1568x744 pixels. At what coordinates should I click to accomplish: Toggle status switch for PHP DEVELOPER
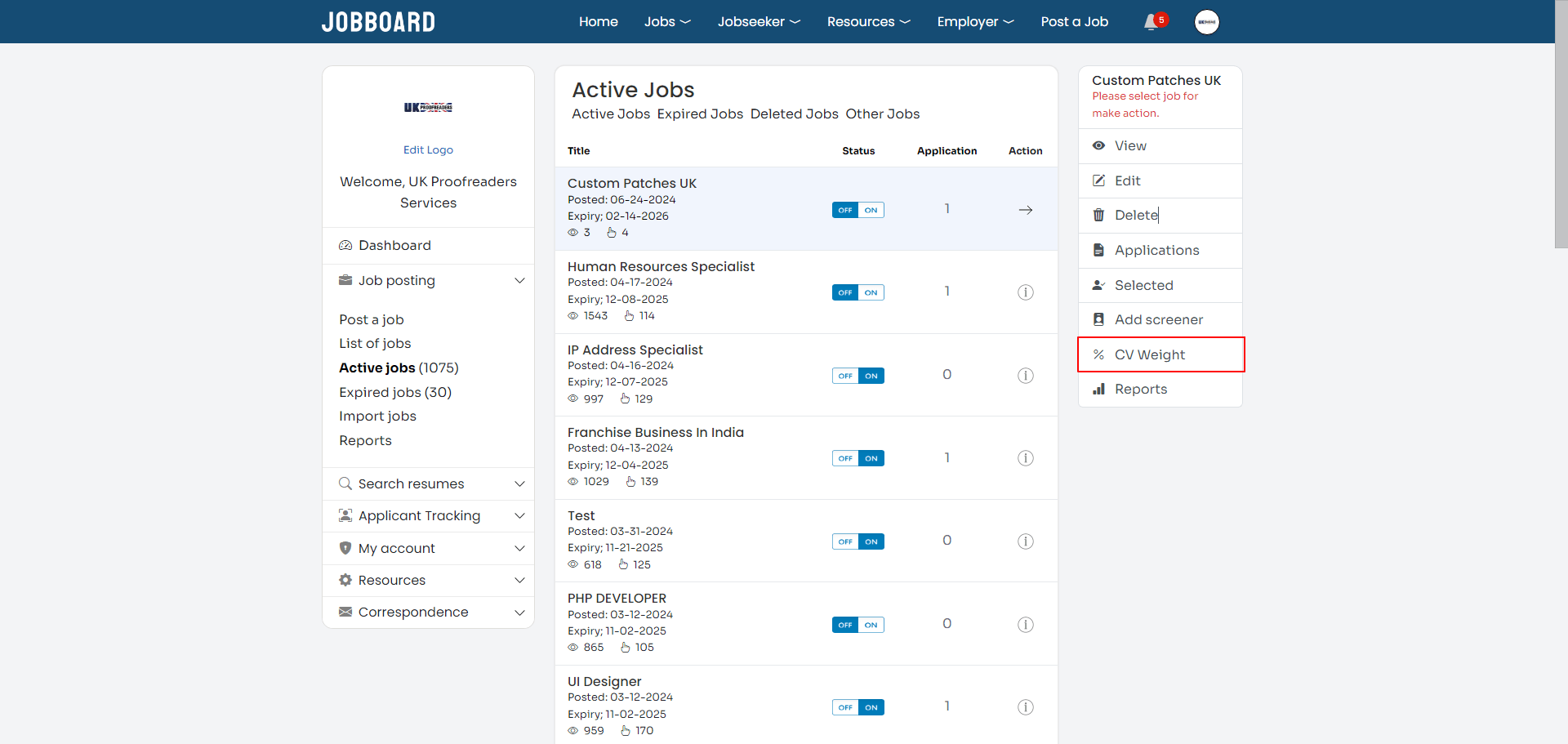click(858, 625)
